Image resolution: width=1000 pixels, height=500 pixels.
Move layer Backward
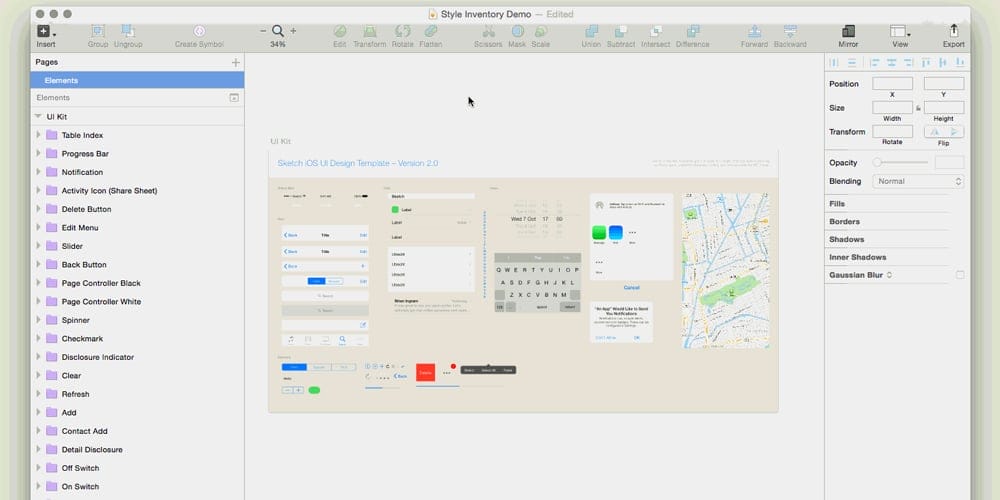click(x=790, y=31)
